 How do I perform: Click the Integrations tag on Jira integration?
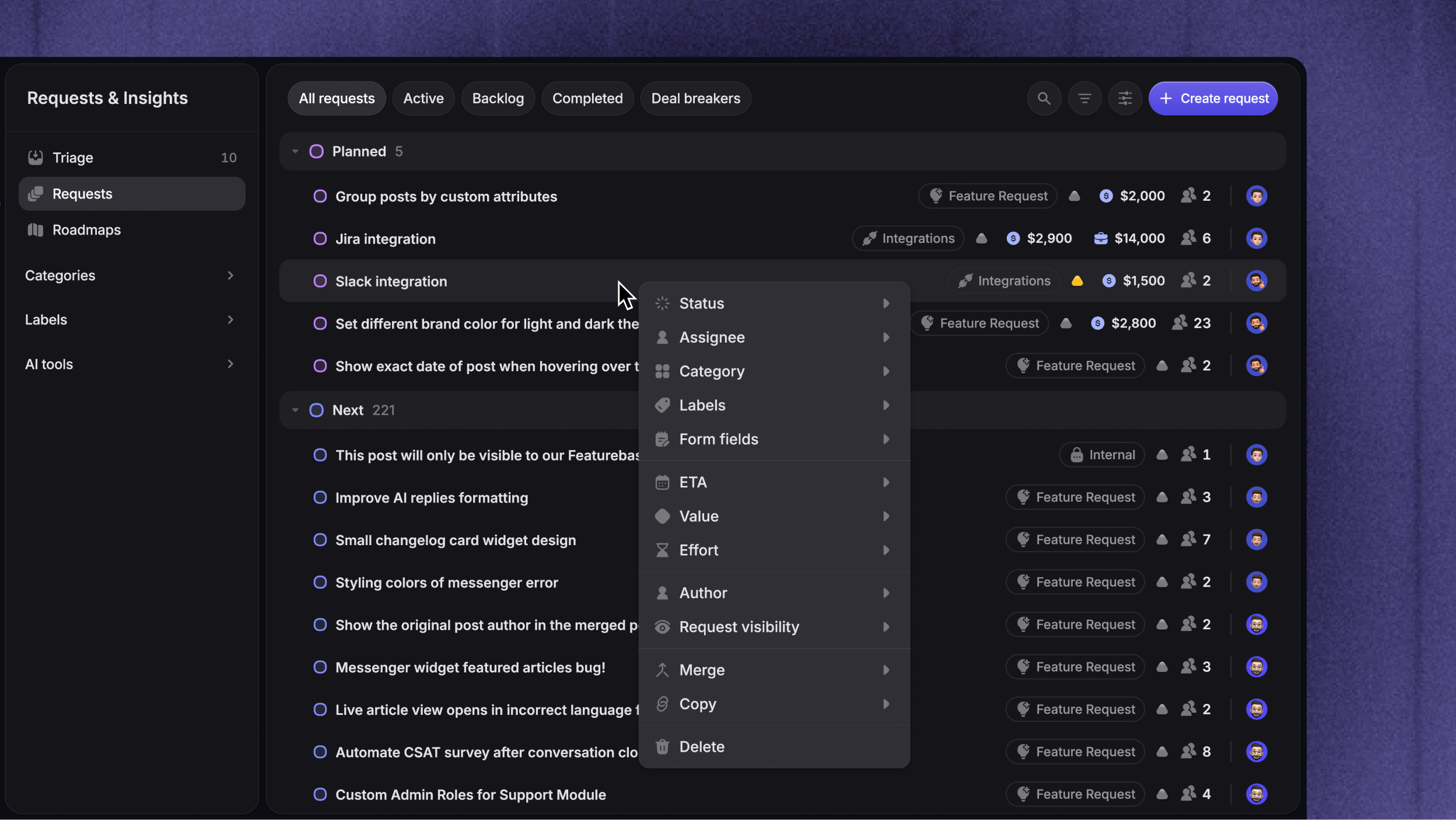pos(908,238)
